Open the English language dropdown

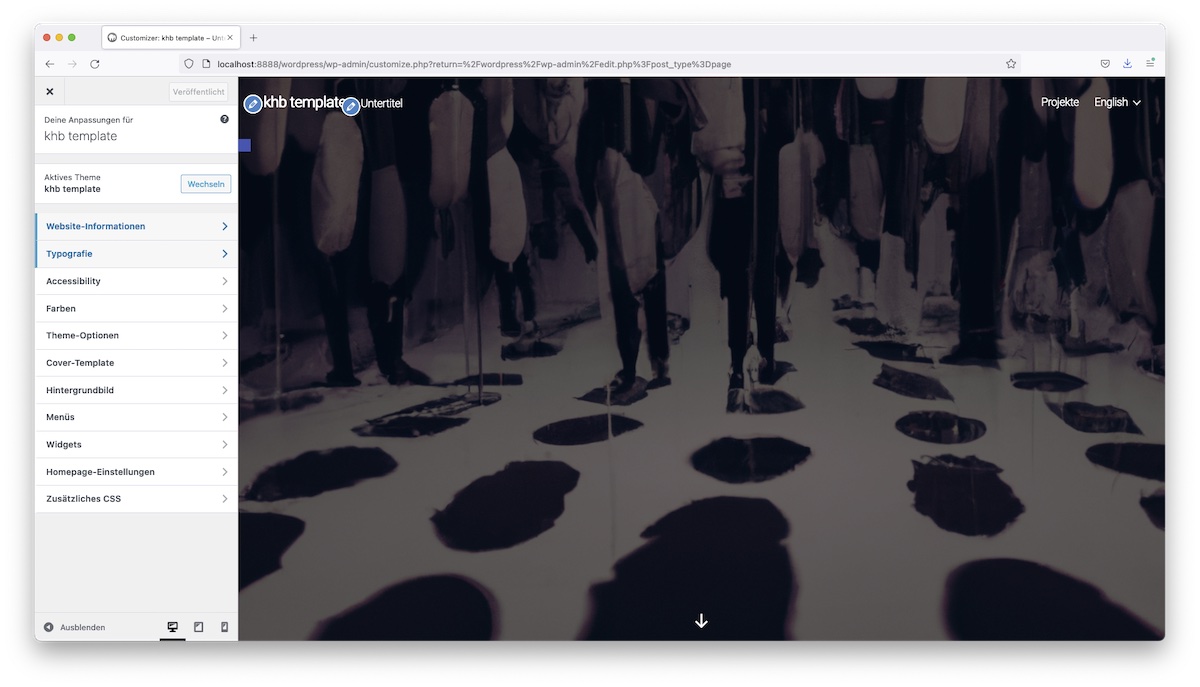1117,102
